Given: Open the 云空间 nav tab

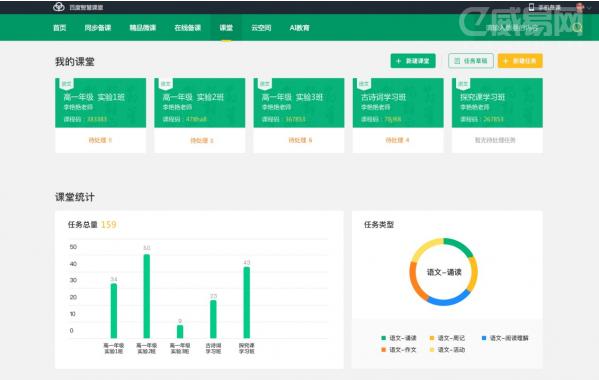Looking at the screenshot, I should coord(261,27).
